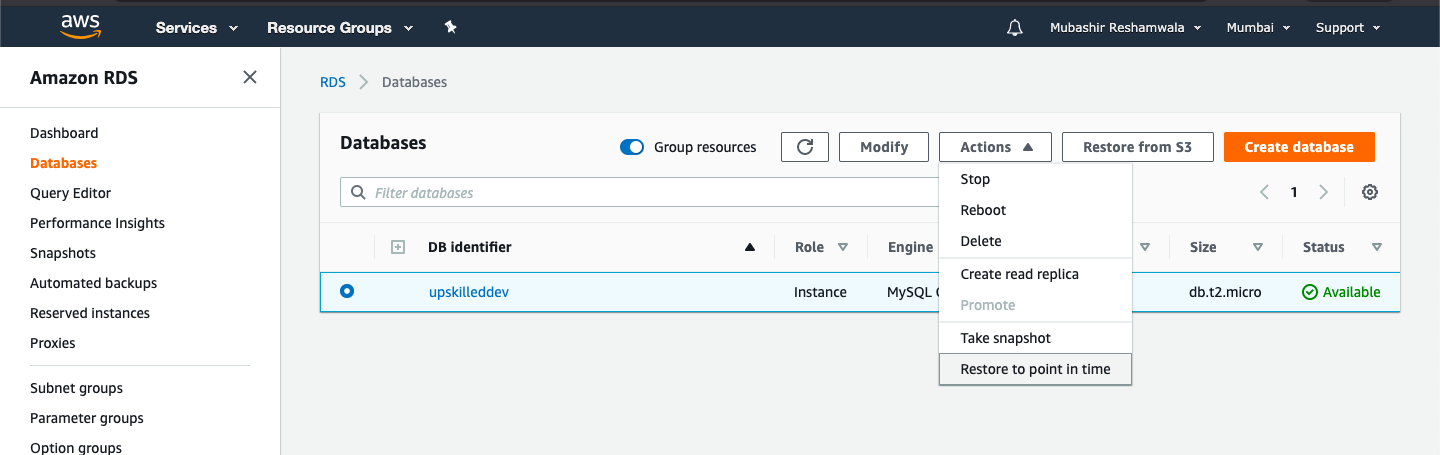Click the search magnifier icon
The width and height of the screenshot is (1440, 455).
[358, 192]
